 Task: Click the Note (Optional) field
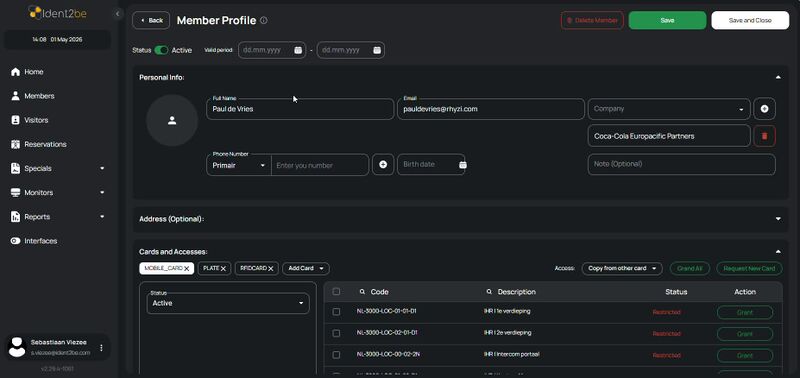click(682, 164)
